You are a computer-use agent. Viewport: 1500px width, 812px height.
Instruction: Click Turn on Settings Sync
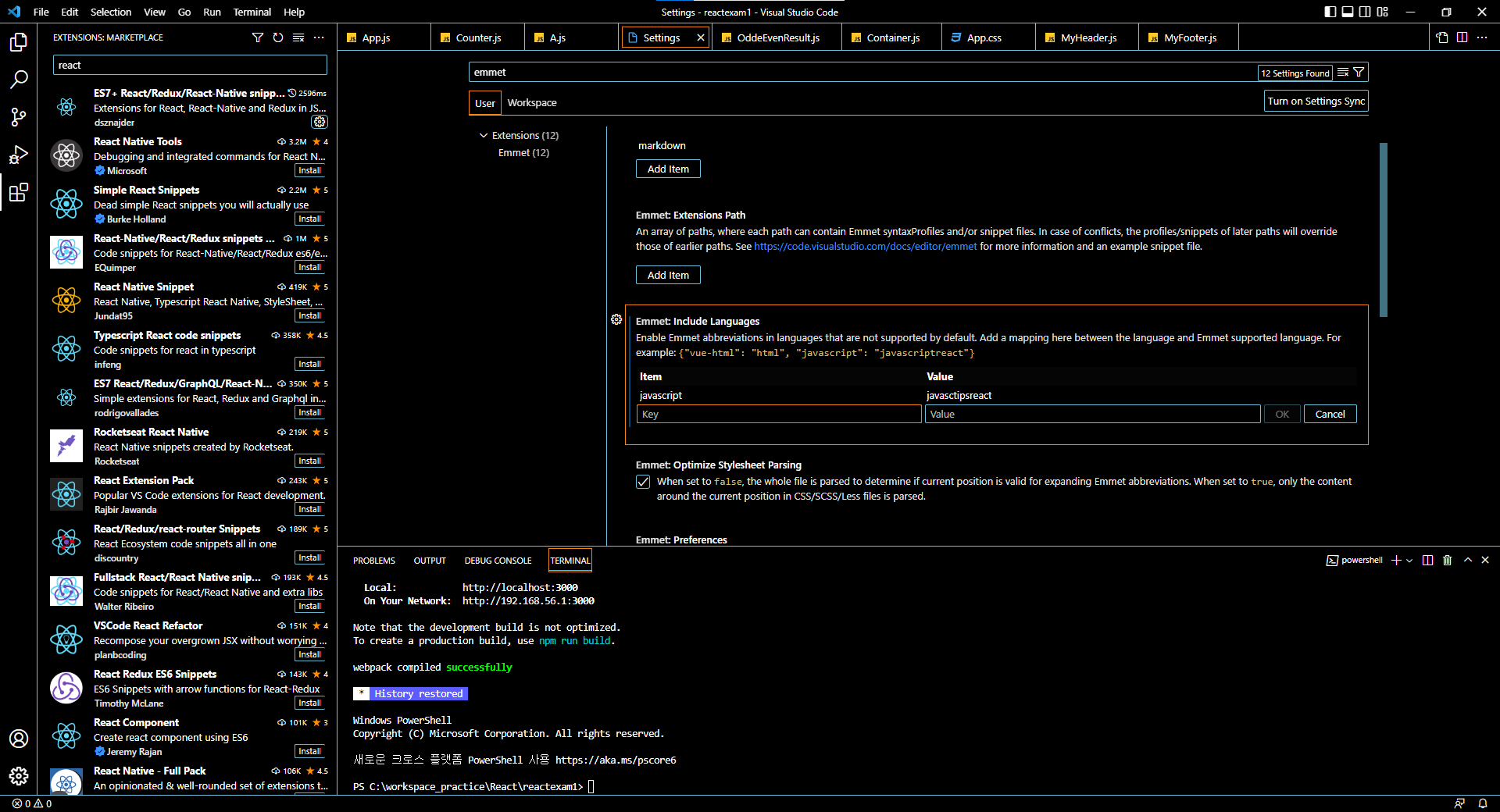[x=1316, y=101]
